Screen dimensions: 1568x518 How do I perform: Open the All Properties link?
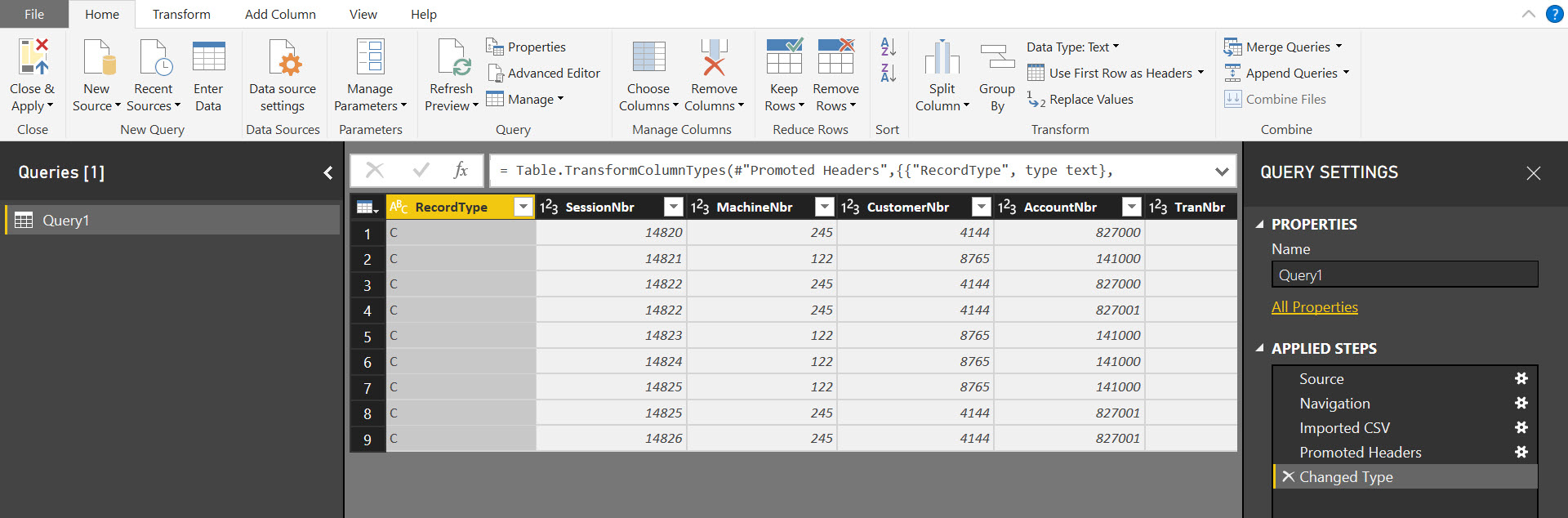click(1315, 307)
